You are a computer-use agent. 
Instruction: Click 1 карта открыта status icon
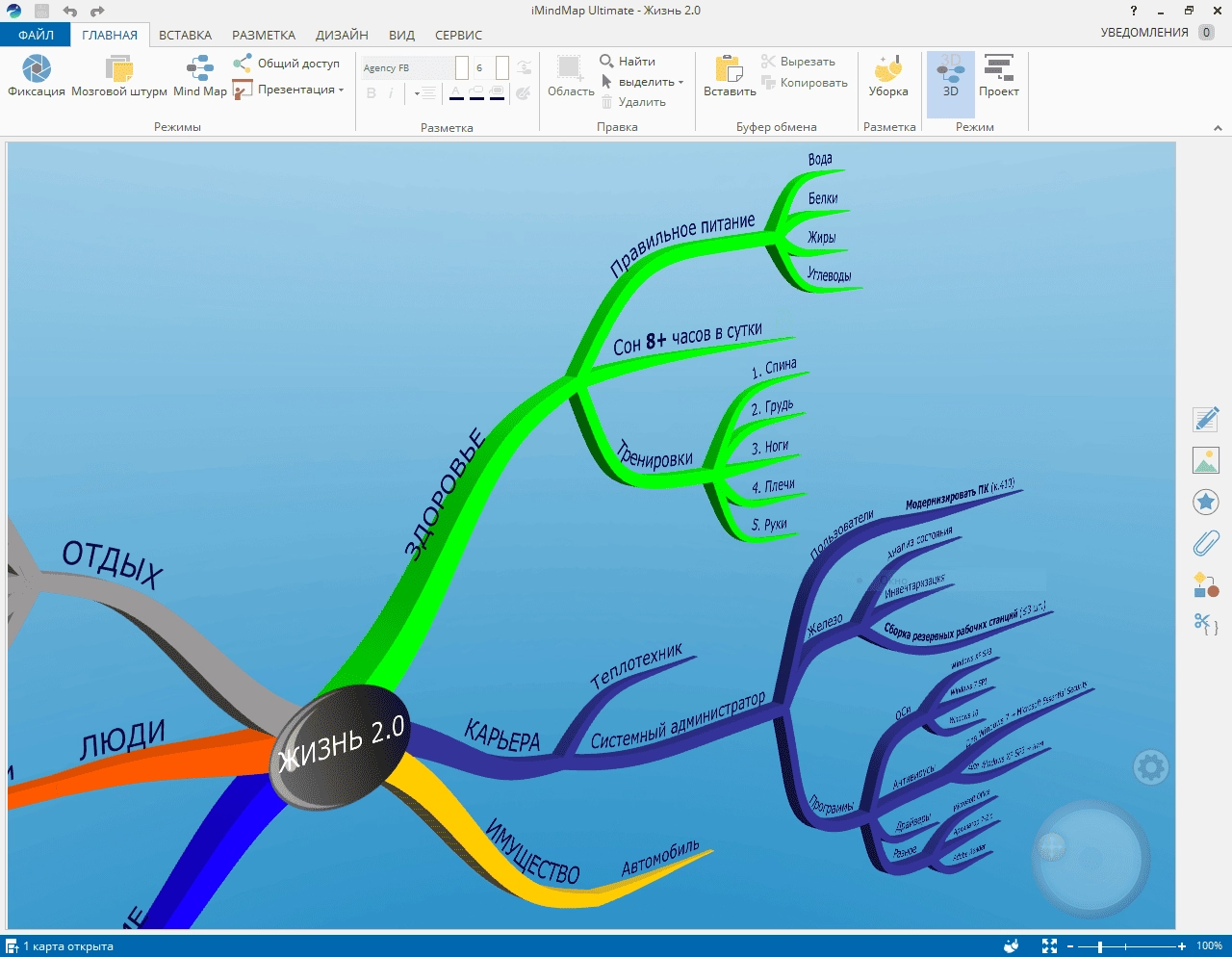tap(13, 946)
